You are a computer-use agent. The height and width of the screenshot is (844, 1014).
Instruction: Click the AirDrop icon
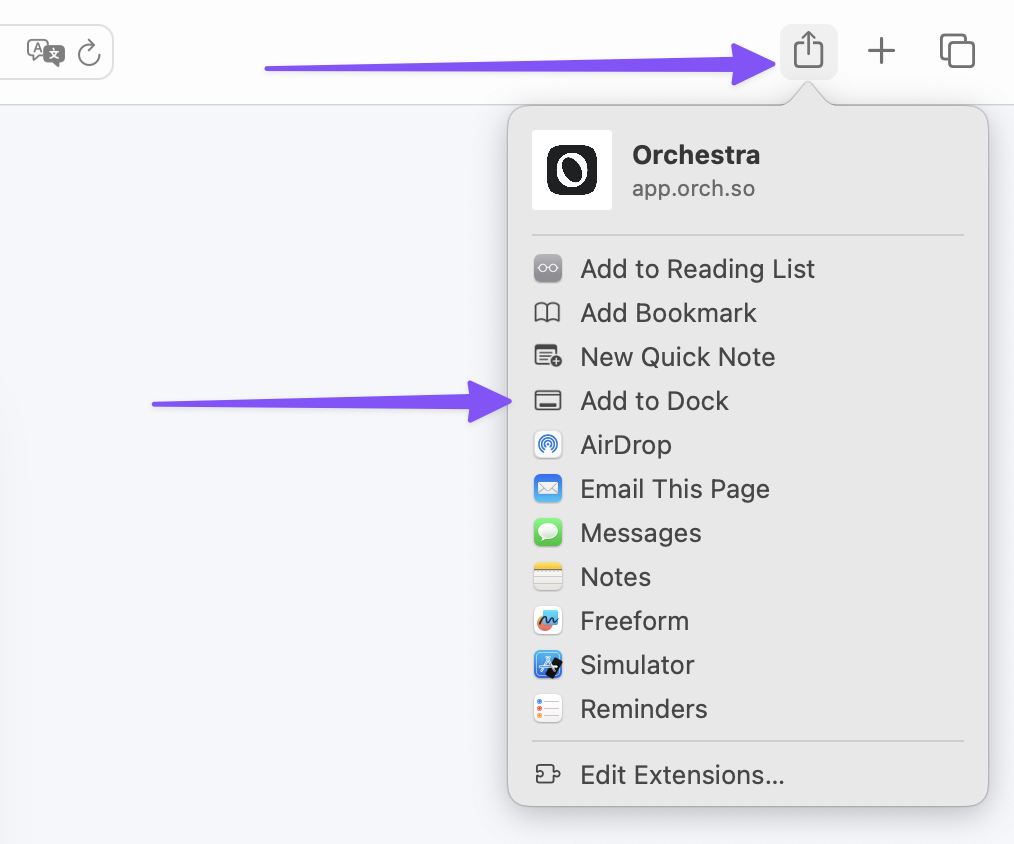pos(548,445)
